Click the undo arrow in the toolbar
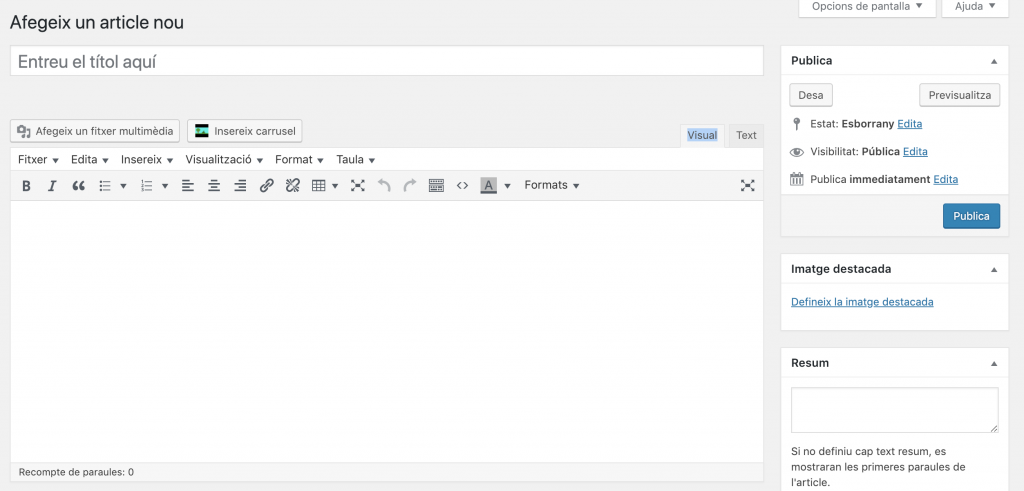The width and height of the screenshot is (1024, 491). (384, 186)
